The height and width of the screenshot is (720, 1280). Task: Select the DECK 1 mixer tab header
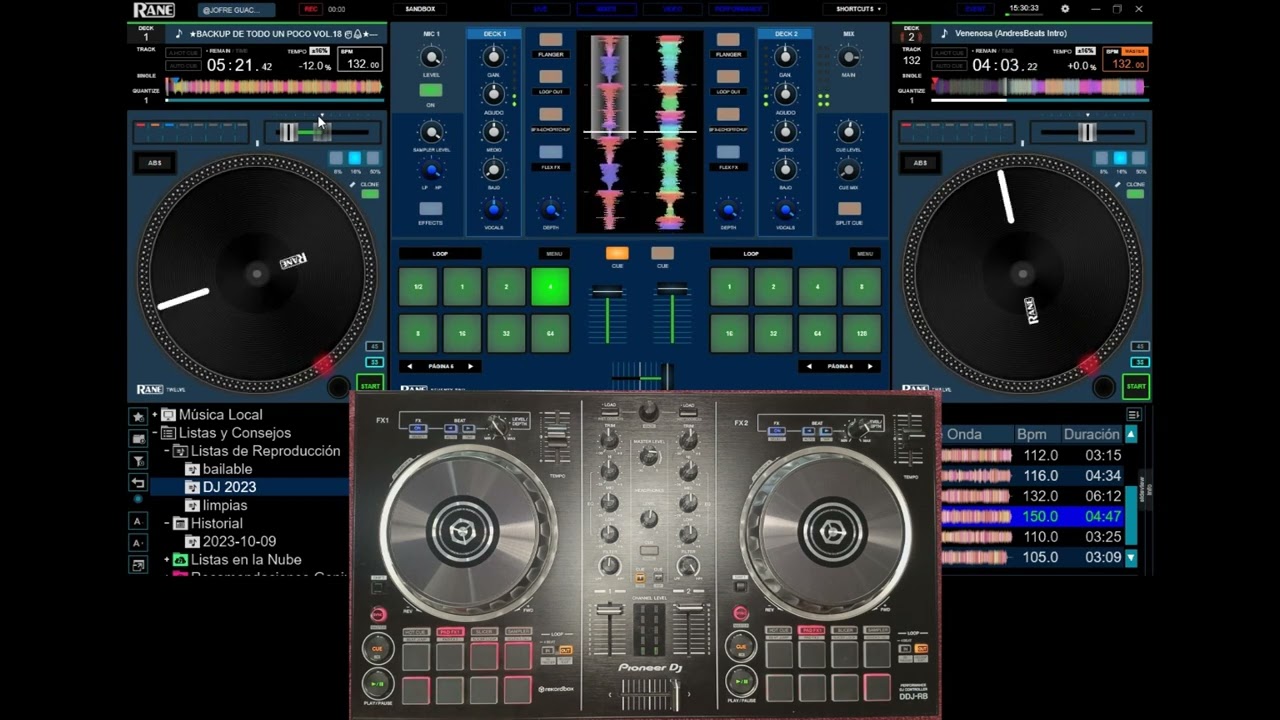click(494, 34)
